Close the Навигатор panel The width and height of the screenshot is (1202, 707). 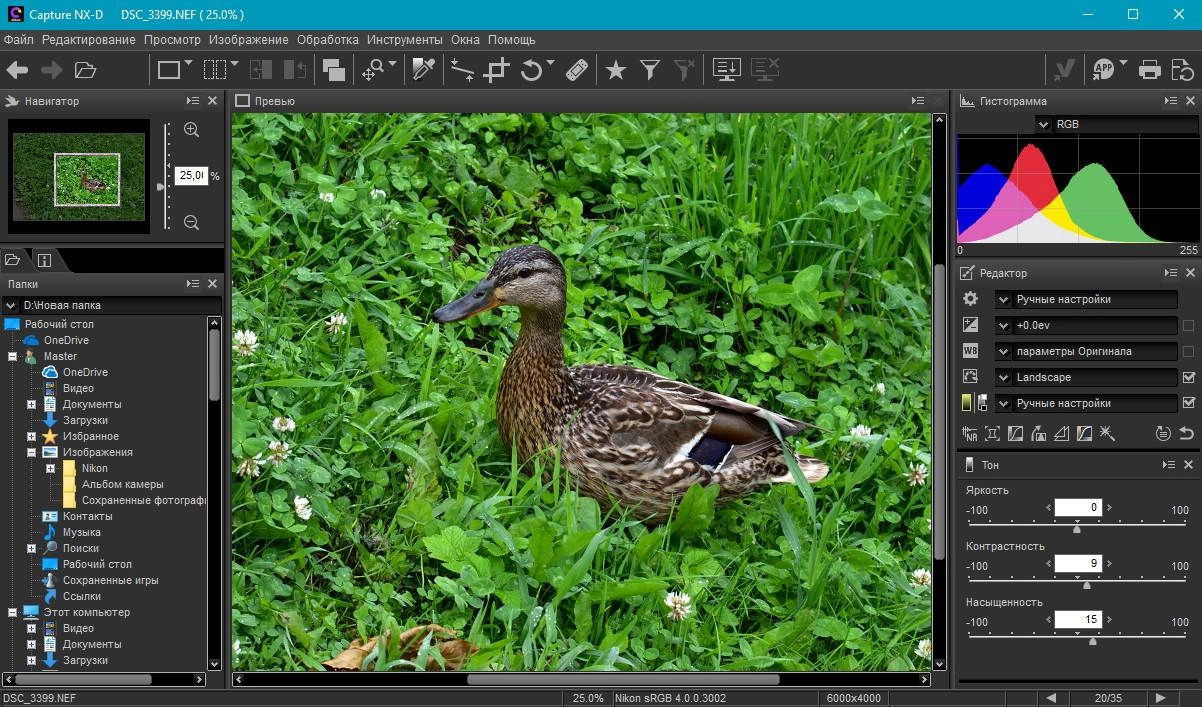(212, 101)
